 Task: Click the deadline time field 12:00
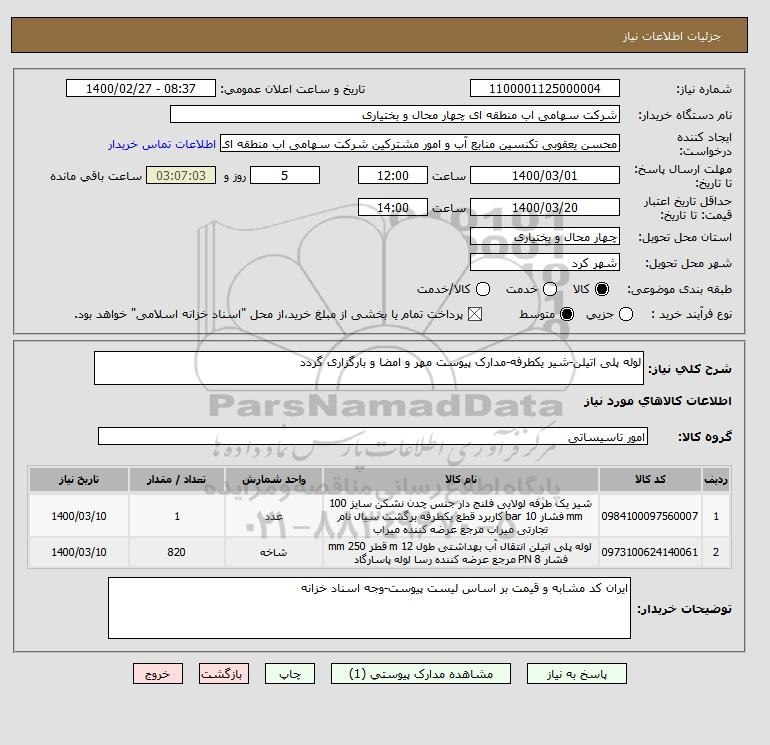coord(393,175)
